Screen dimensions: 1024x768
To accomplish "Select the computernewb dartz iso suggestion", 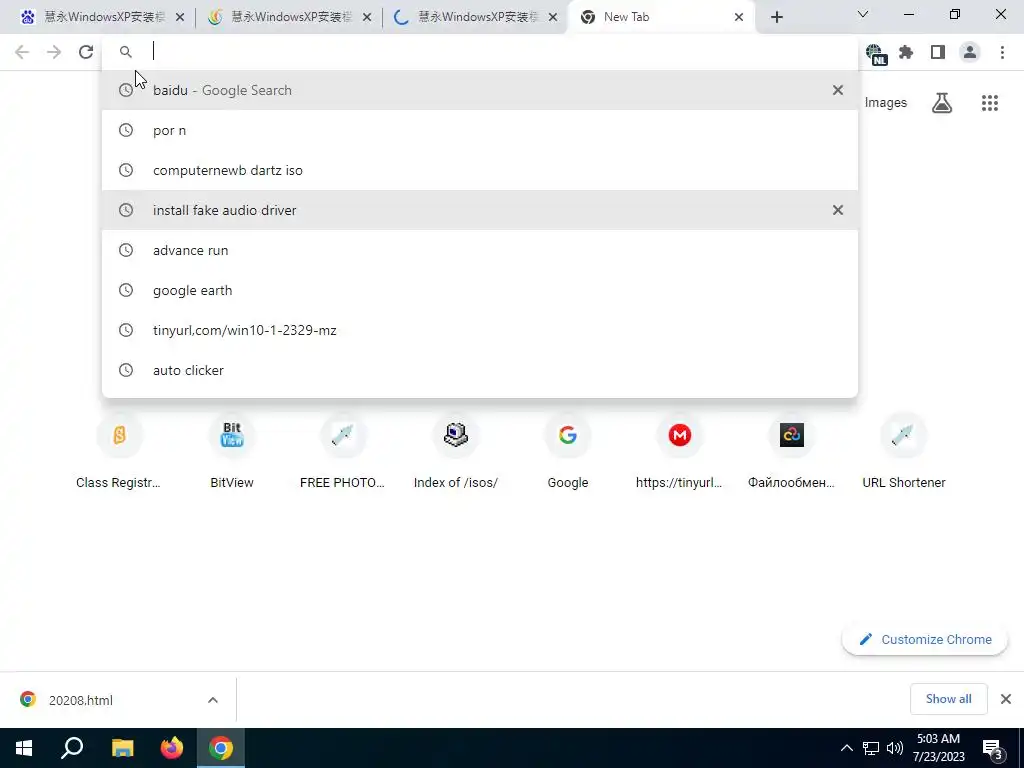I will [480, 170].
